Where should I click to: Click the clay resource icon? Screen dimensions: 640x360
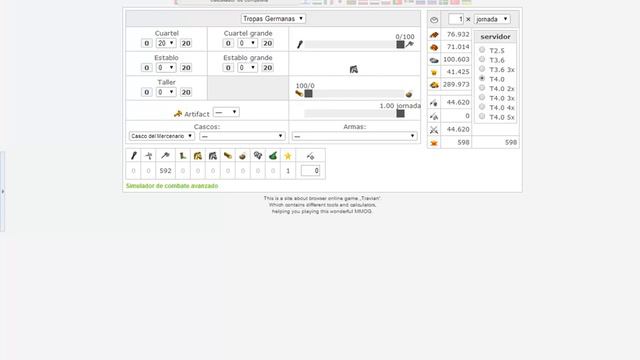(434, 47)
